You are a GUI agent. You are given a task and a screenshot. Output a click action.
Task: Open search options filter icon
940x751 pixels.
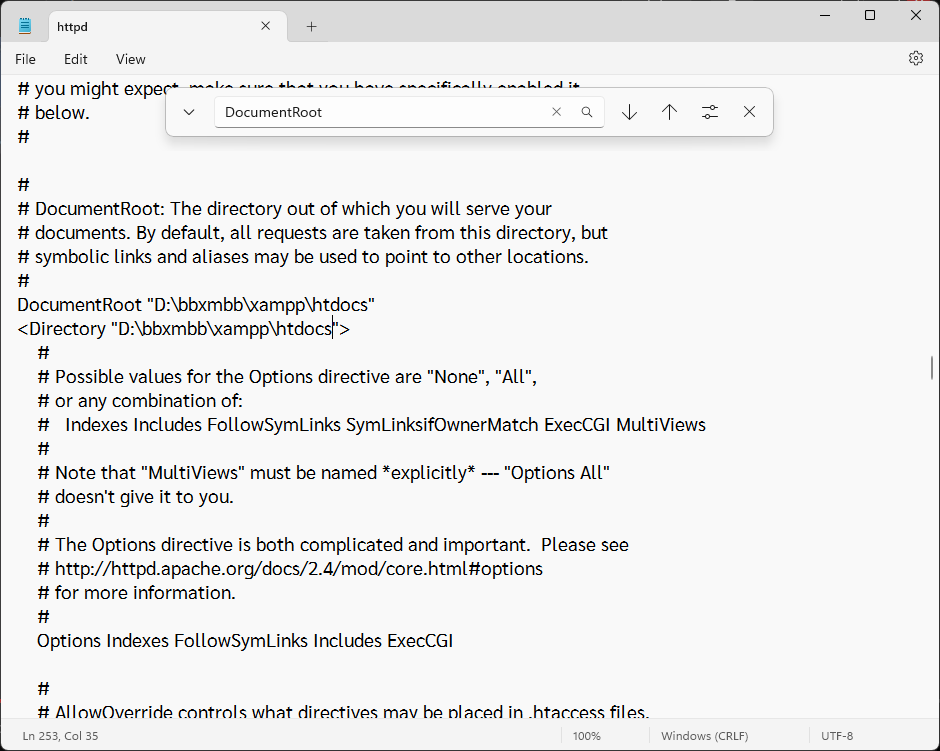[710, 112]
